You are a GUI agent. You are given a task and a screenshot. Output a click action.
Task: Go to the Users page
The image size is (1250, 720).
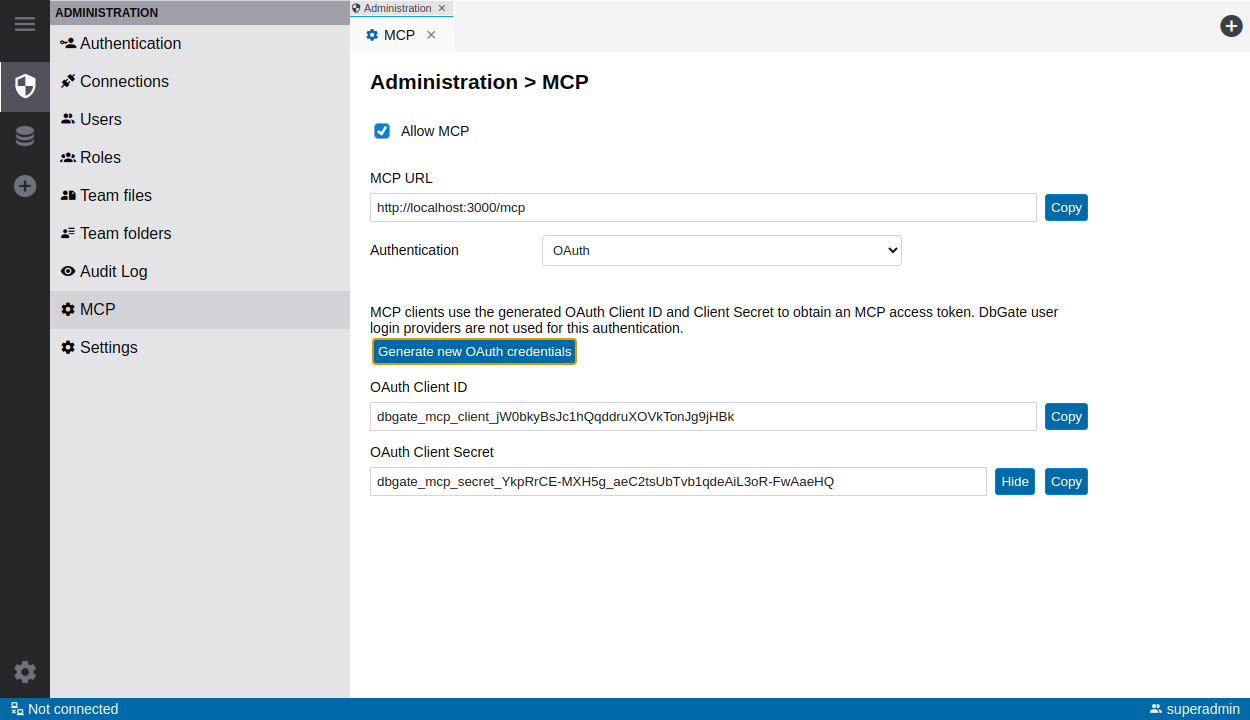[200, 119]
